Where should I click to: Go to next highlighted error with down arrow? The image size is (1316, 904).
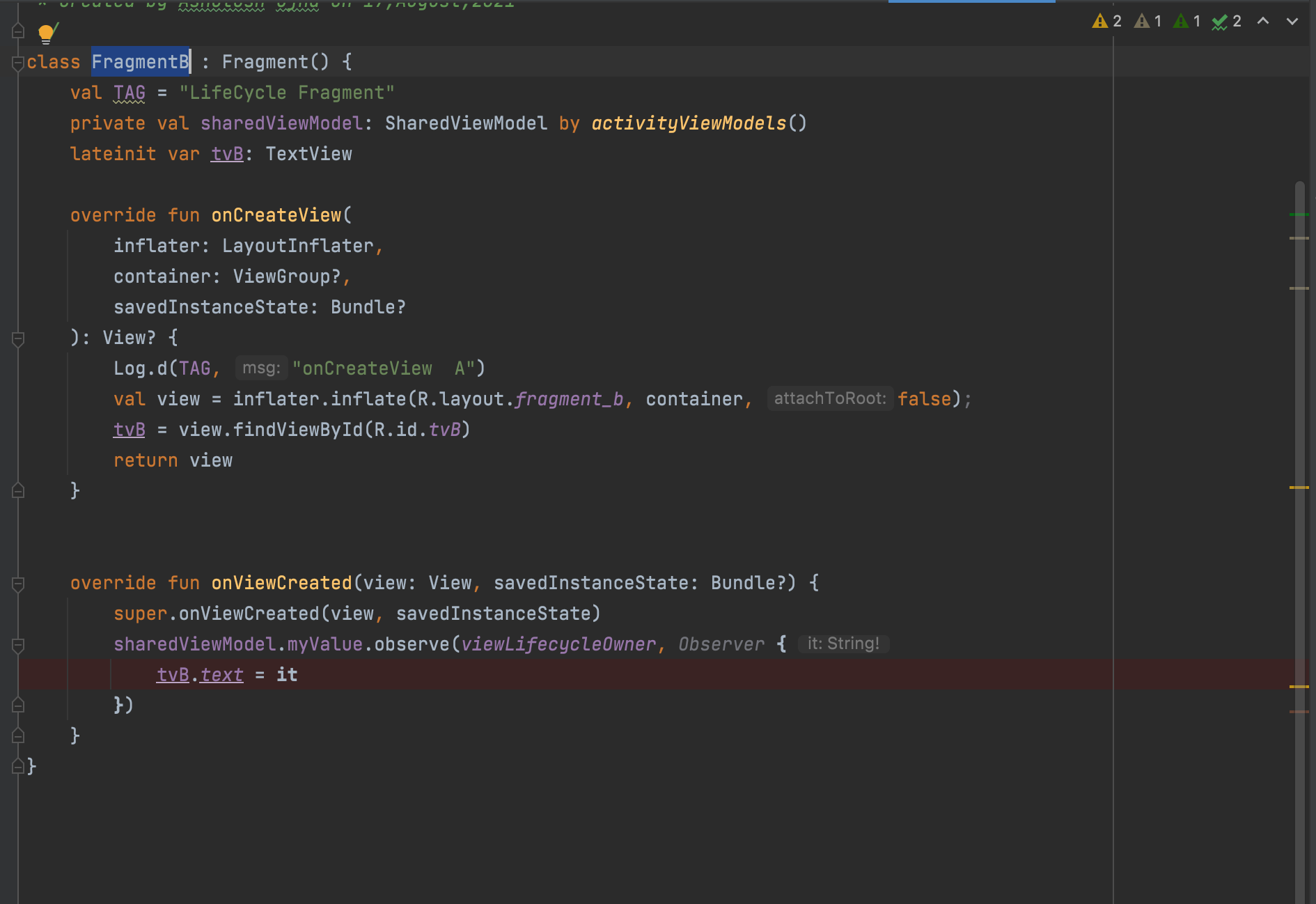pos(1292,21)
